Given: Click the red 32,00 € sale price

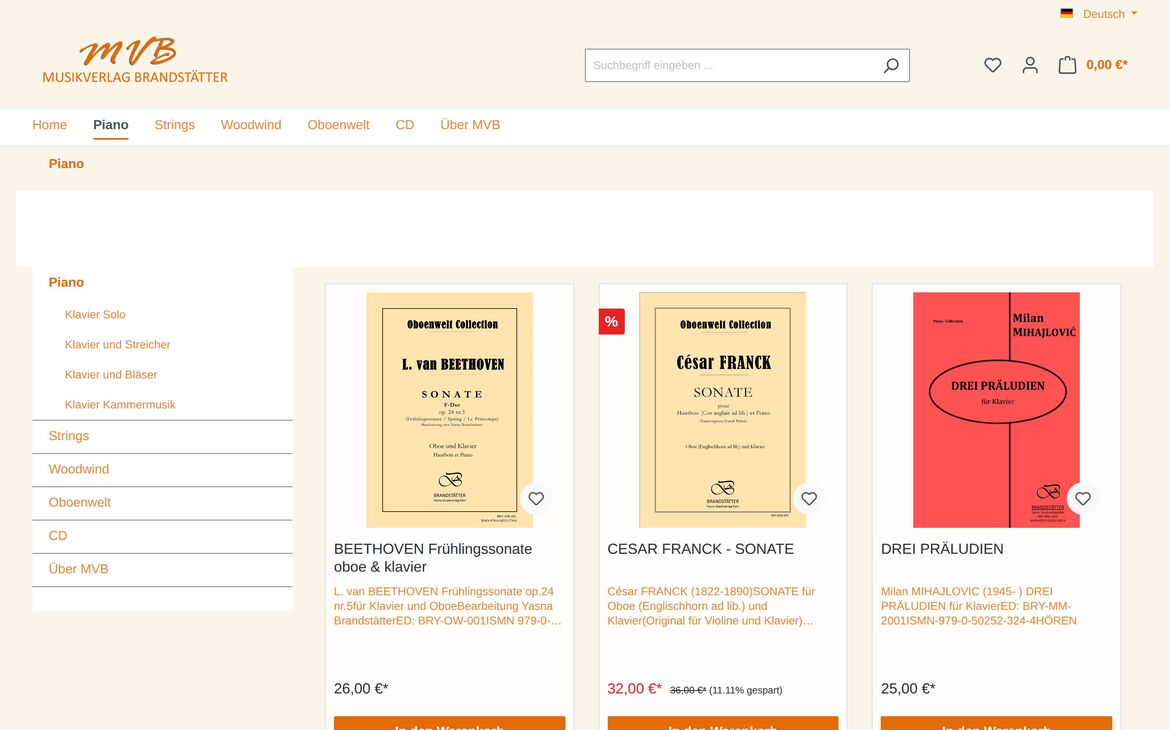Looking at the screenshot, I should (x=634, y=688).
